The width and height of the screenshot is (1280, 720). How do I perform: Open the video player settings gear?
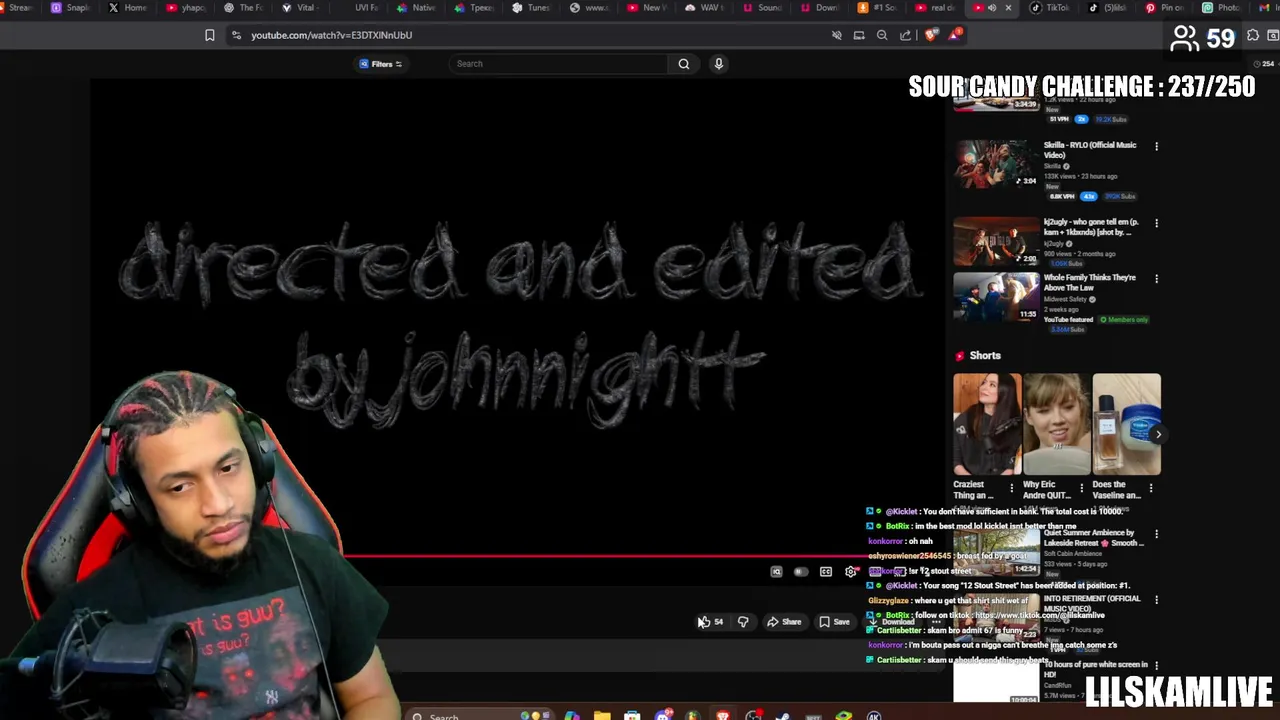coord(851,572)
